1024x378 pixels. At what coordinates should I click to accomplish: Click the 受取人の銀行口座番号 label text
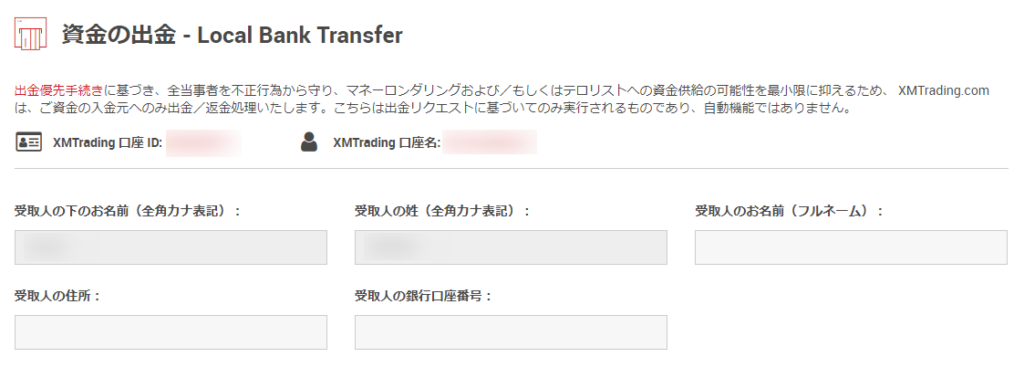point(423,296)
